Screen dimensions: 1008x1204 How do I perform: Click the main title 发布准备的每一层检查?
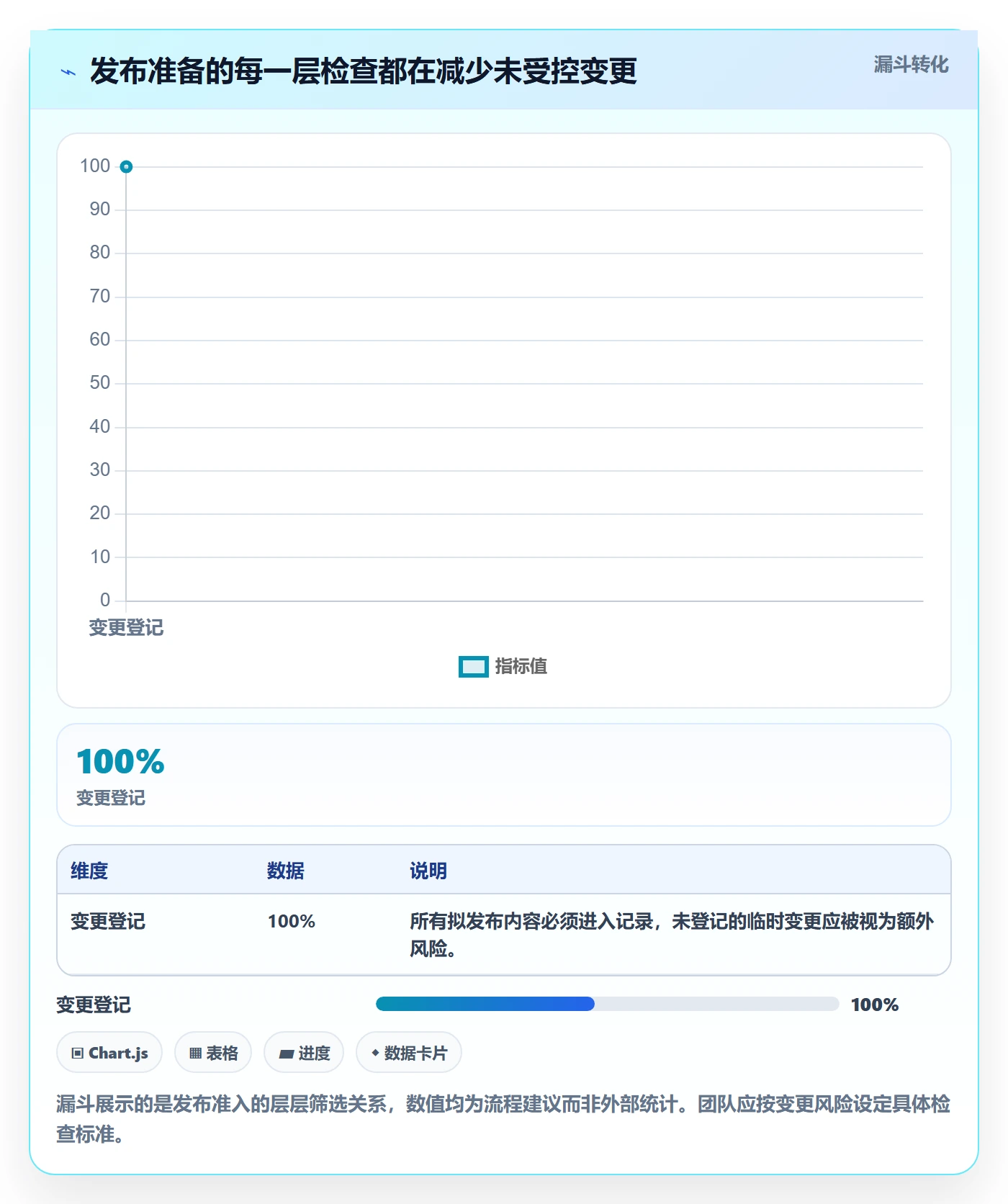click(364, 72)
